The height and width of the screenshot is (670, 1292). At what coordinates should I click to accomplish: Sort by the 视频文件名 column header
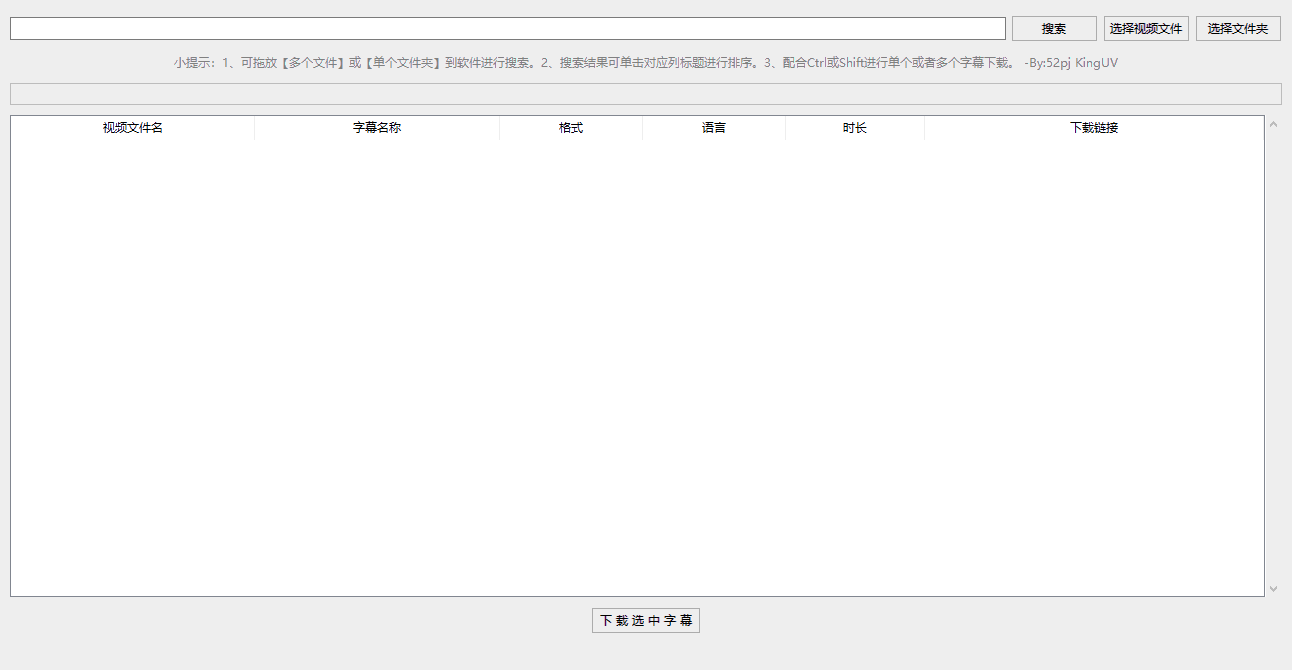tap(133, 128)
